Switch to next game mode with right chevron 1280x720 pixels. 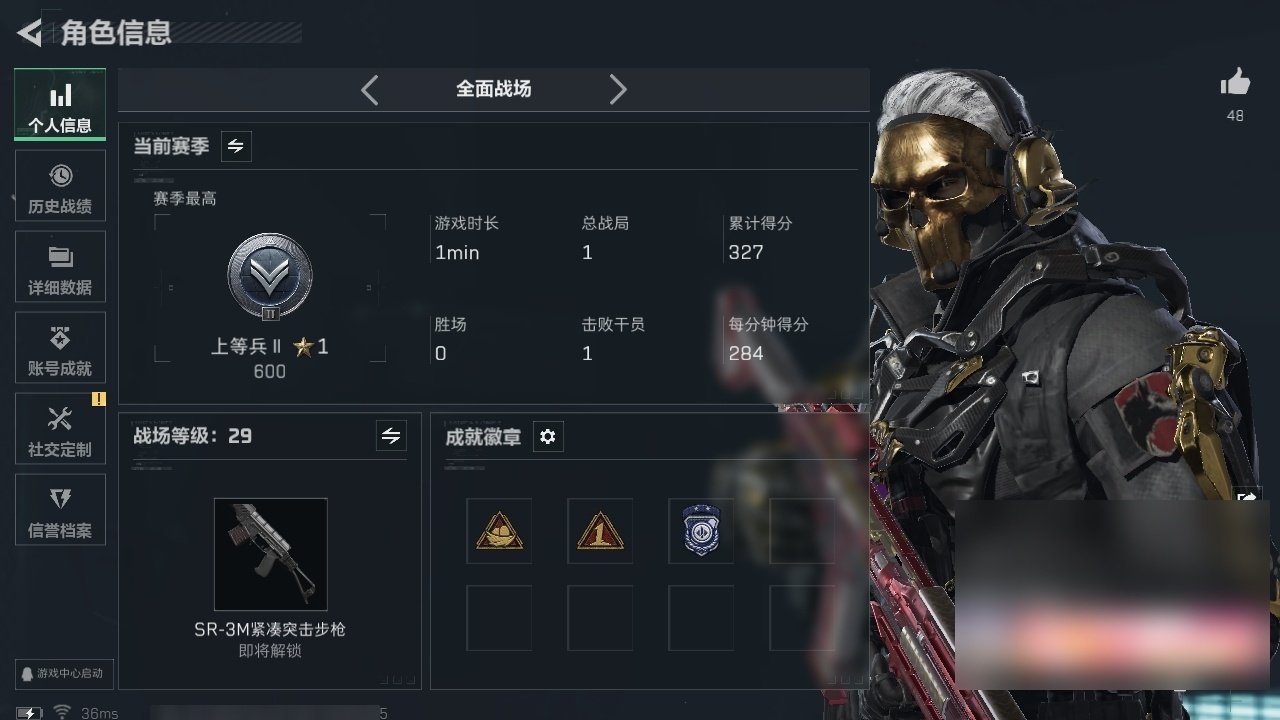[618, 90]
